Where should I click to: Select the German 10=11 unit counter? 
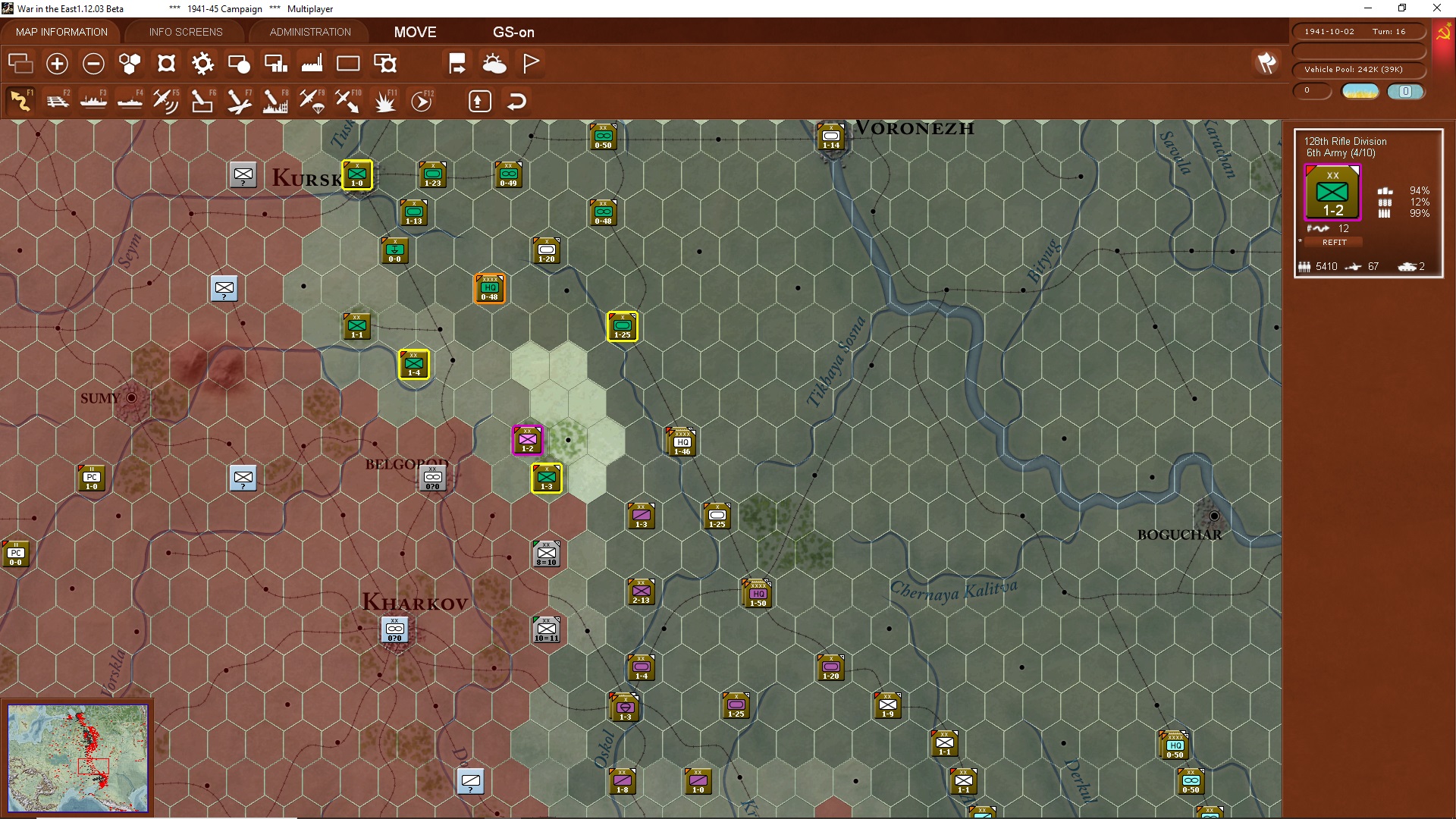pyautogui.click(x=547, y=629)
